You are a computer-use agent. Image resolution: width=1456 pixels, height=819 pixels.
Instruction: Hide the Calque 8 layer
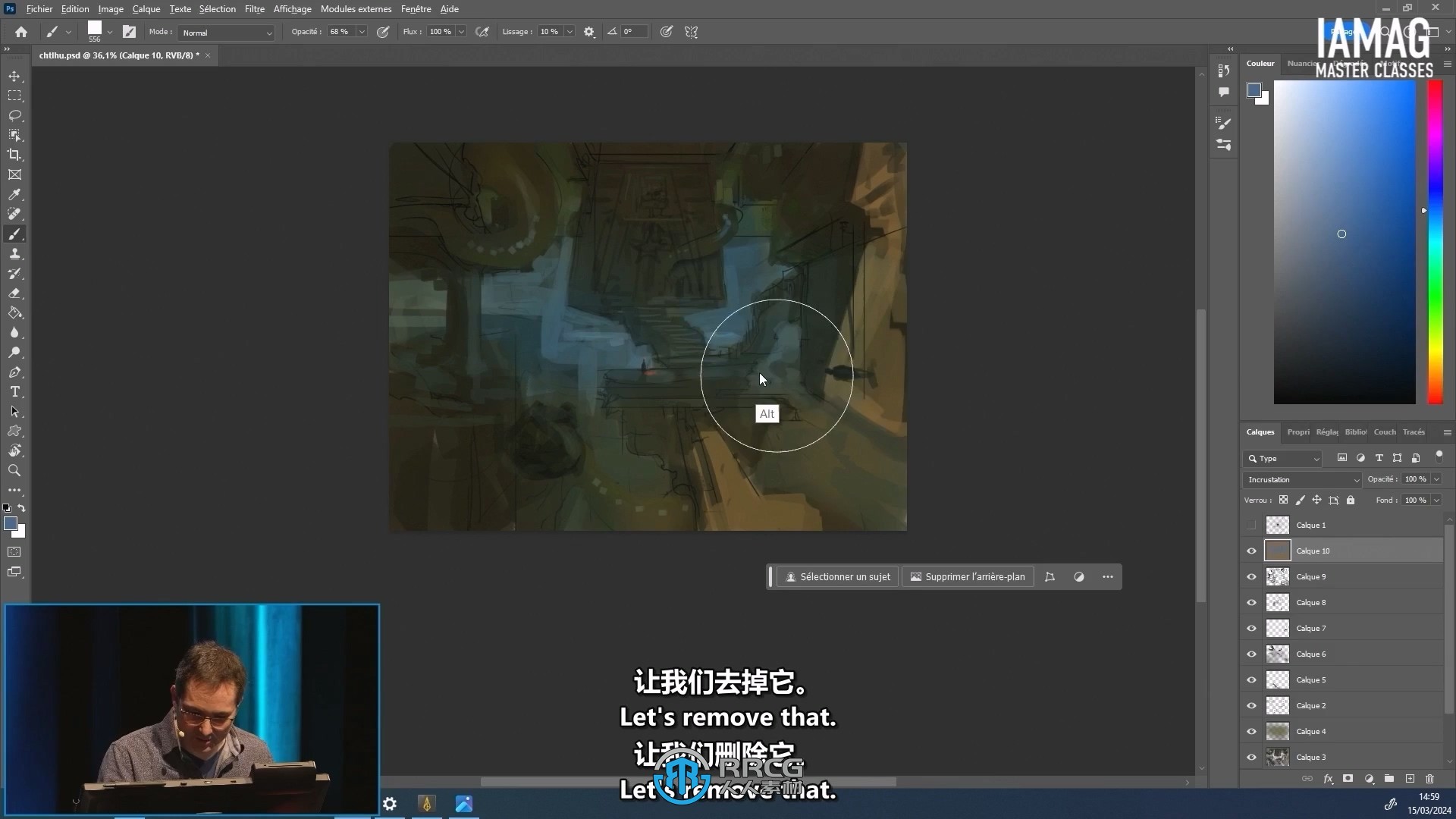pyautogui.click(x=1251, y=603)
